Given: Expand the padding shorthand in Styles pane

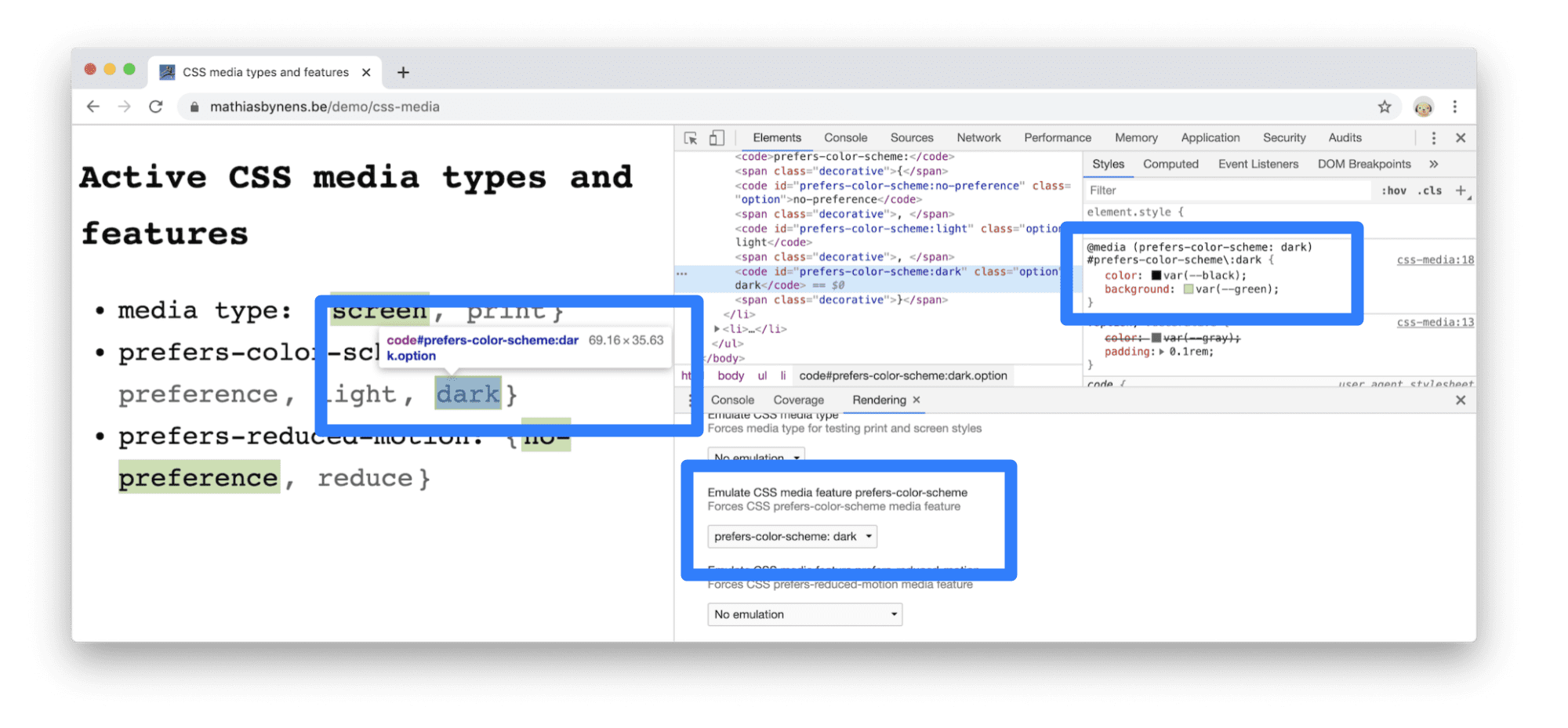Looking at the screenshot, I should pyautogui.click(x=1161, y=351).
